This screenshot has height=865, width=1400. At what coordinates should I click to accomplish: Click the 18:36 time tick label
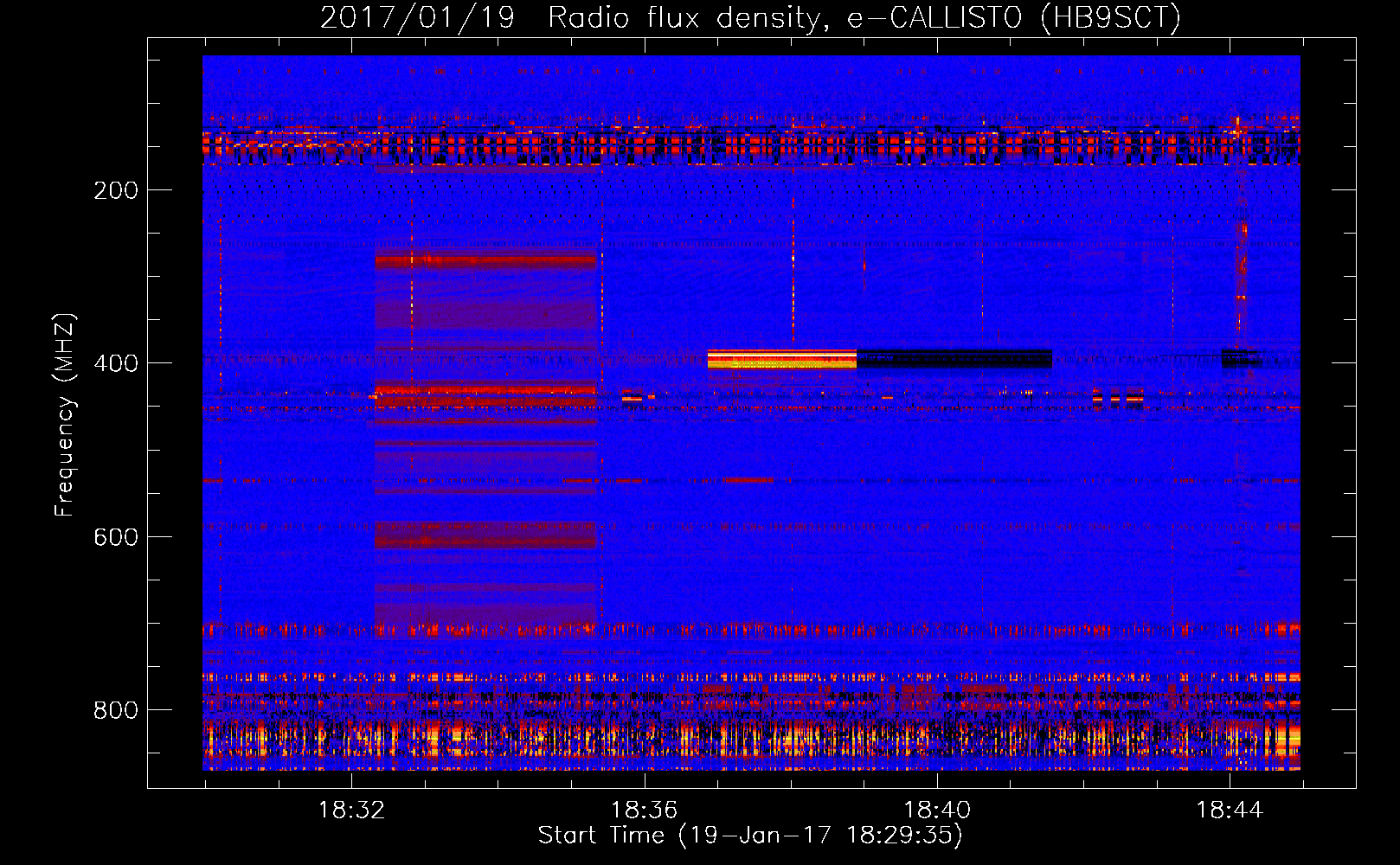[x=645, y=811]
